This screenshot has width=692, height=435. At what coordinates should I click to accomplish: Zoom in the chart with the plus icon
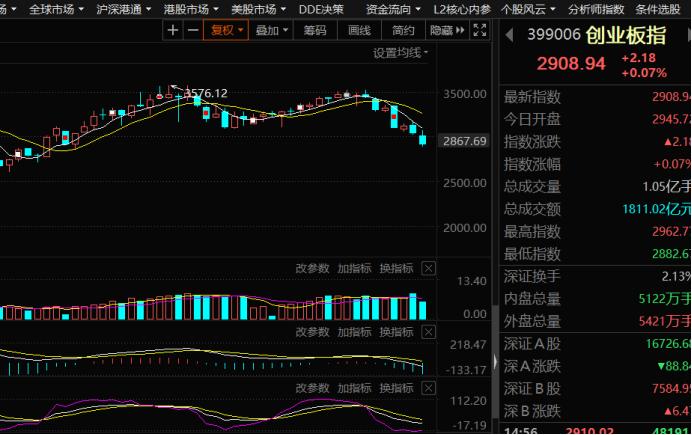click(x=173, y=30)
